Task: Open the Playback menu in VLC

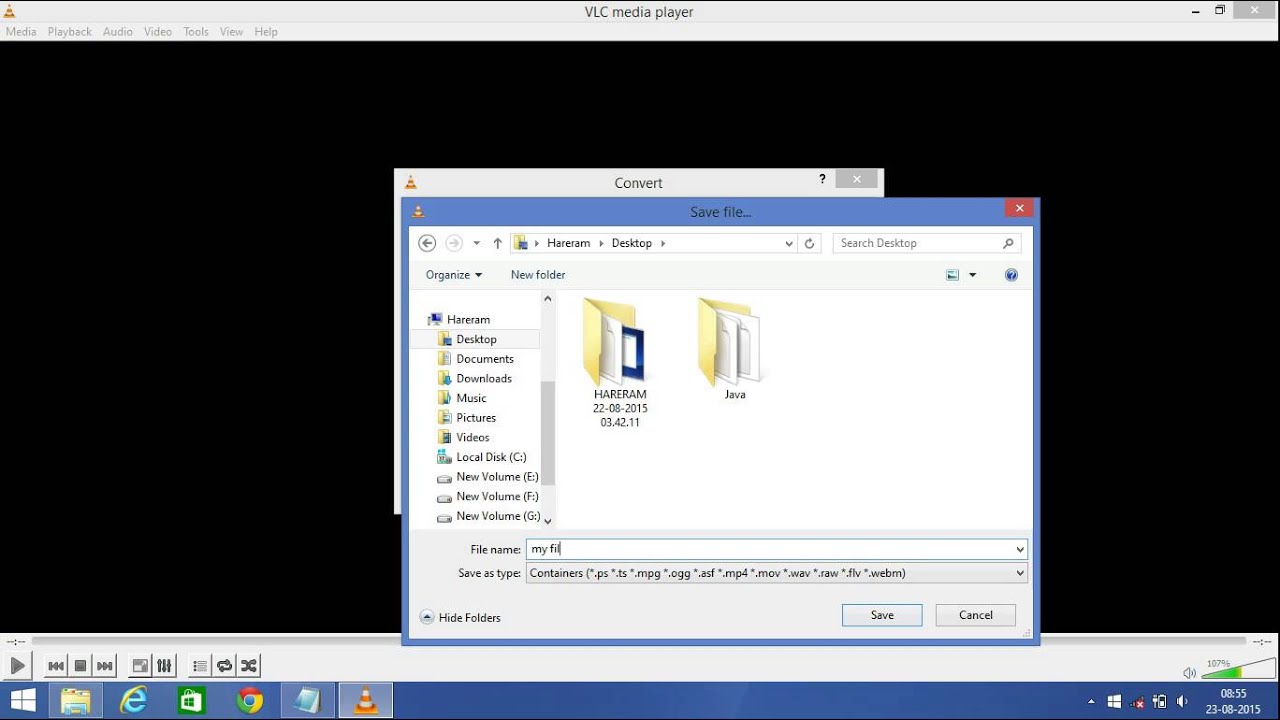Action: [x=69, y=32]
